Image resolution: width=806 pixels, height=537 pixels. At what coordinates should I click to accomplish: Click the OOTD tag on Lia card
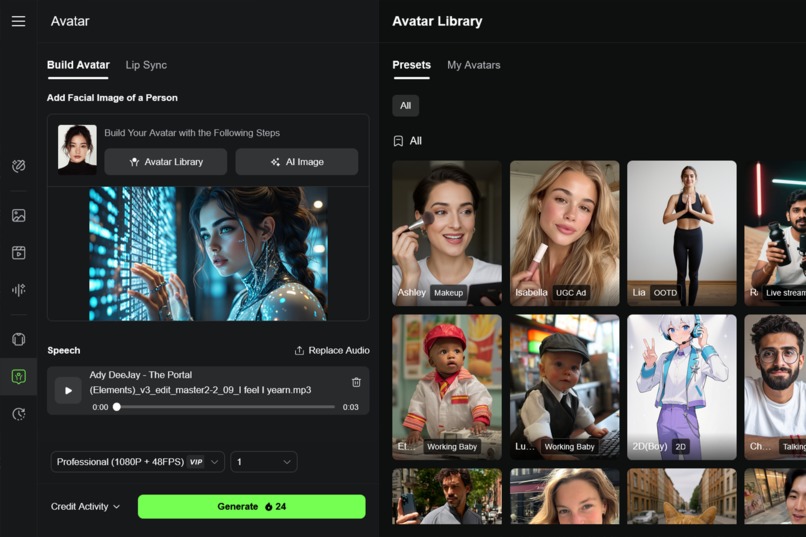pyautogui.click(x=665, y=293)
